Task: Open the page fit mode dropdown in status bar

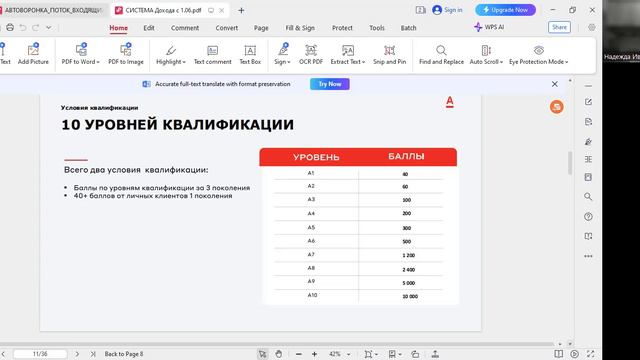Action: click(371, 354)
